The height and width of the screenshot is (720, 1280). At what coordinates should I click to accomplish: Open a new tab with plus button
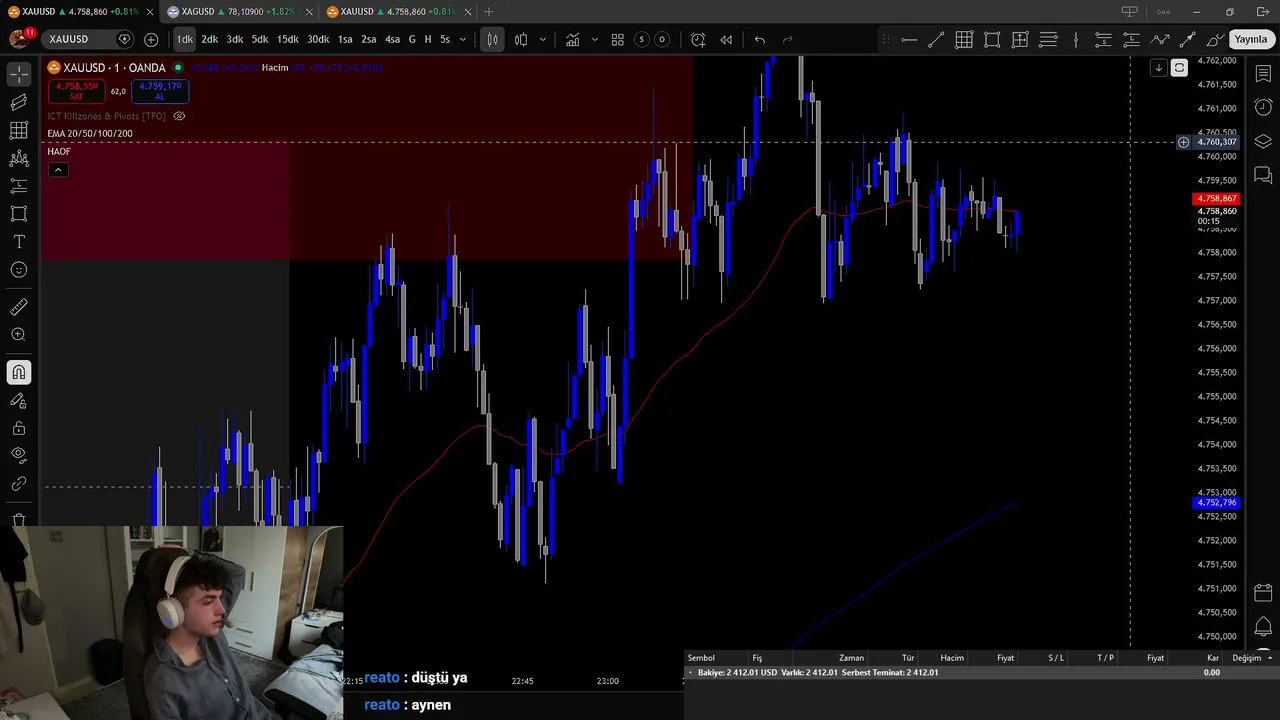[489, 12]
